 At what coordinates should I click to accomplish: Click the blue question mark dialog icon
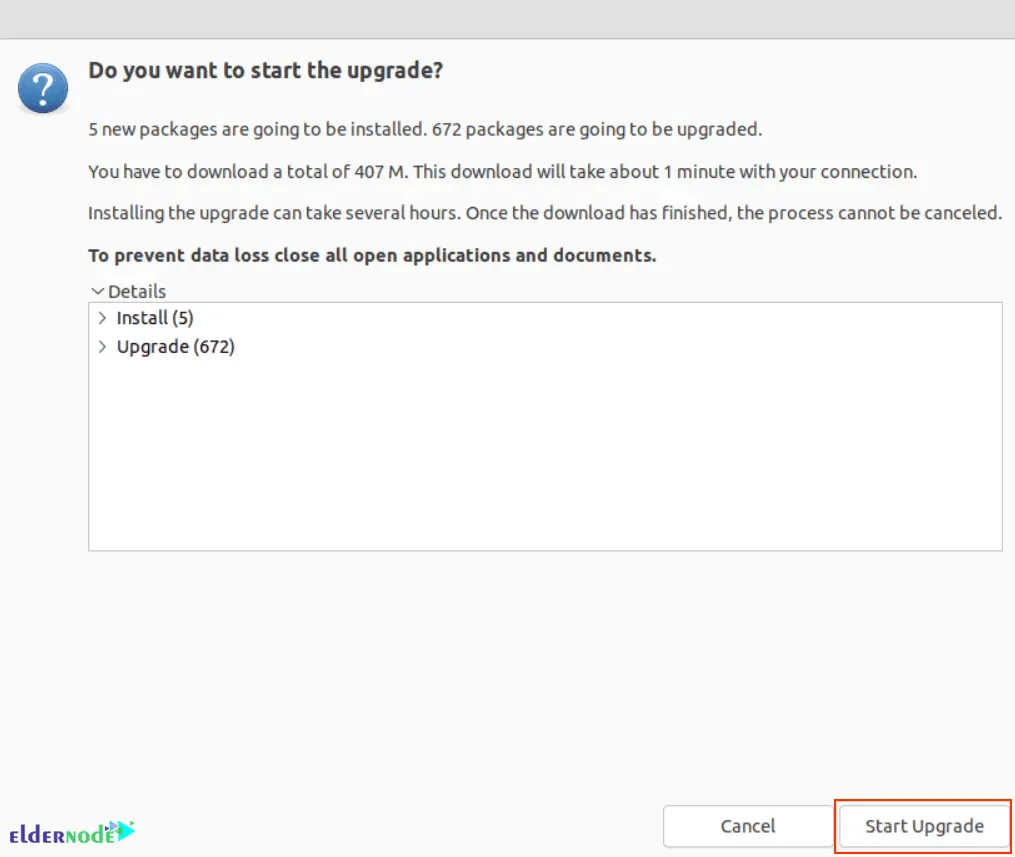[x=43, y=88]
